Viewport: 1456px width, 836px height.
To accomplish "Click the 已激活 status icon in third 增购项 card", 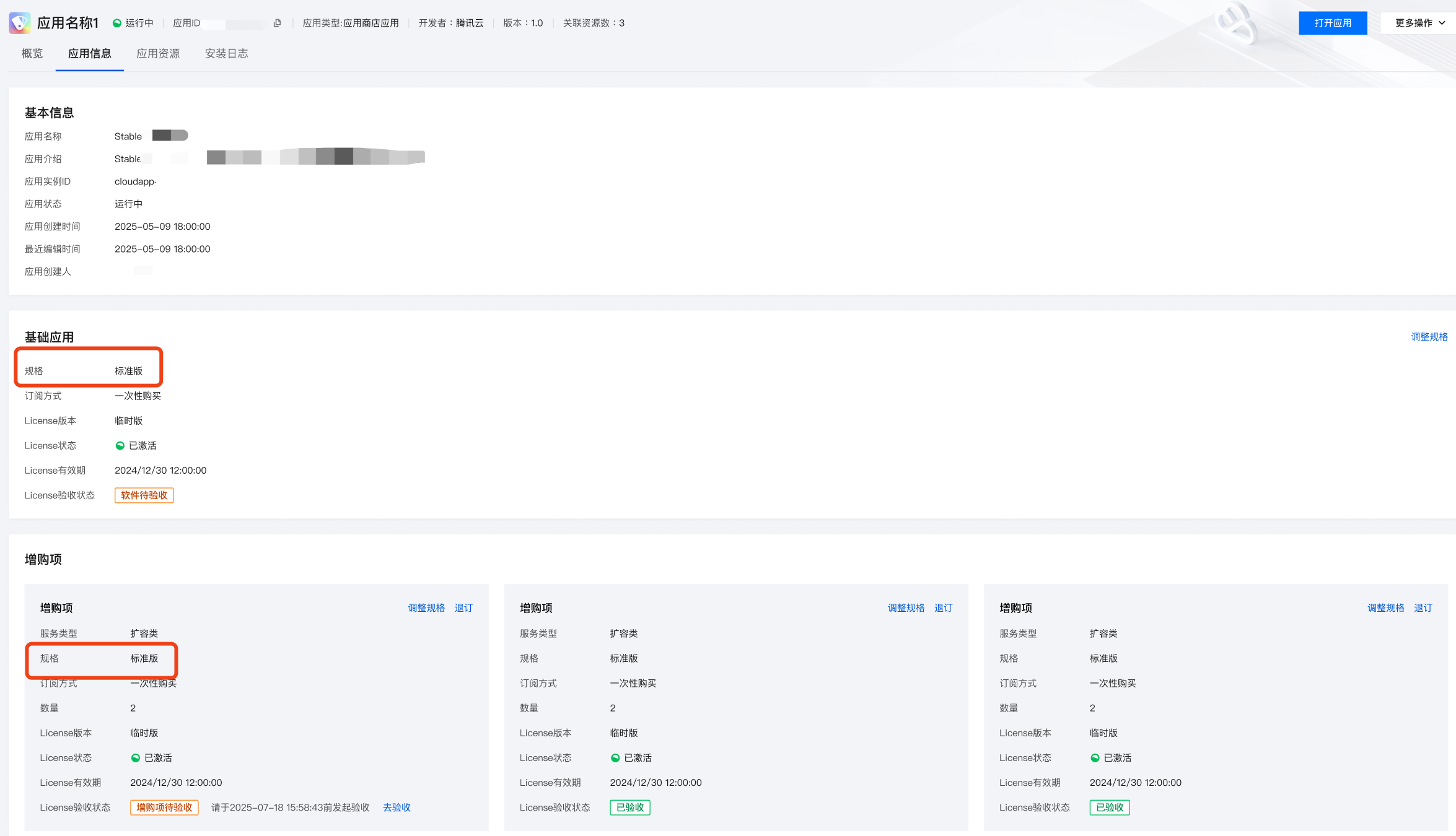I will point(1095,758).
